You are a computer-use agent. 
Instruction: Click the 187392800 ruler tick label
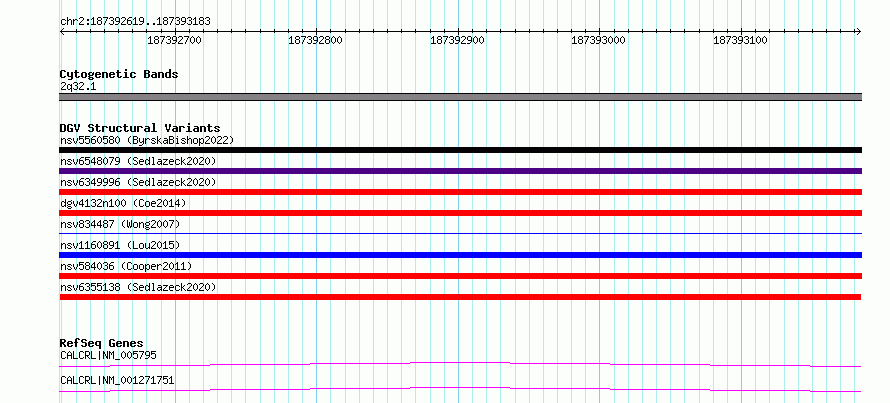coord(315,41)
